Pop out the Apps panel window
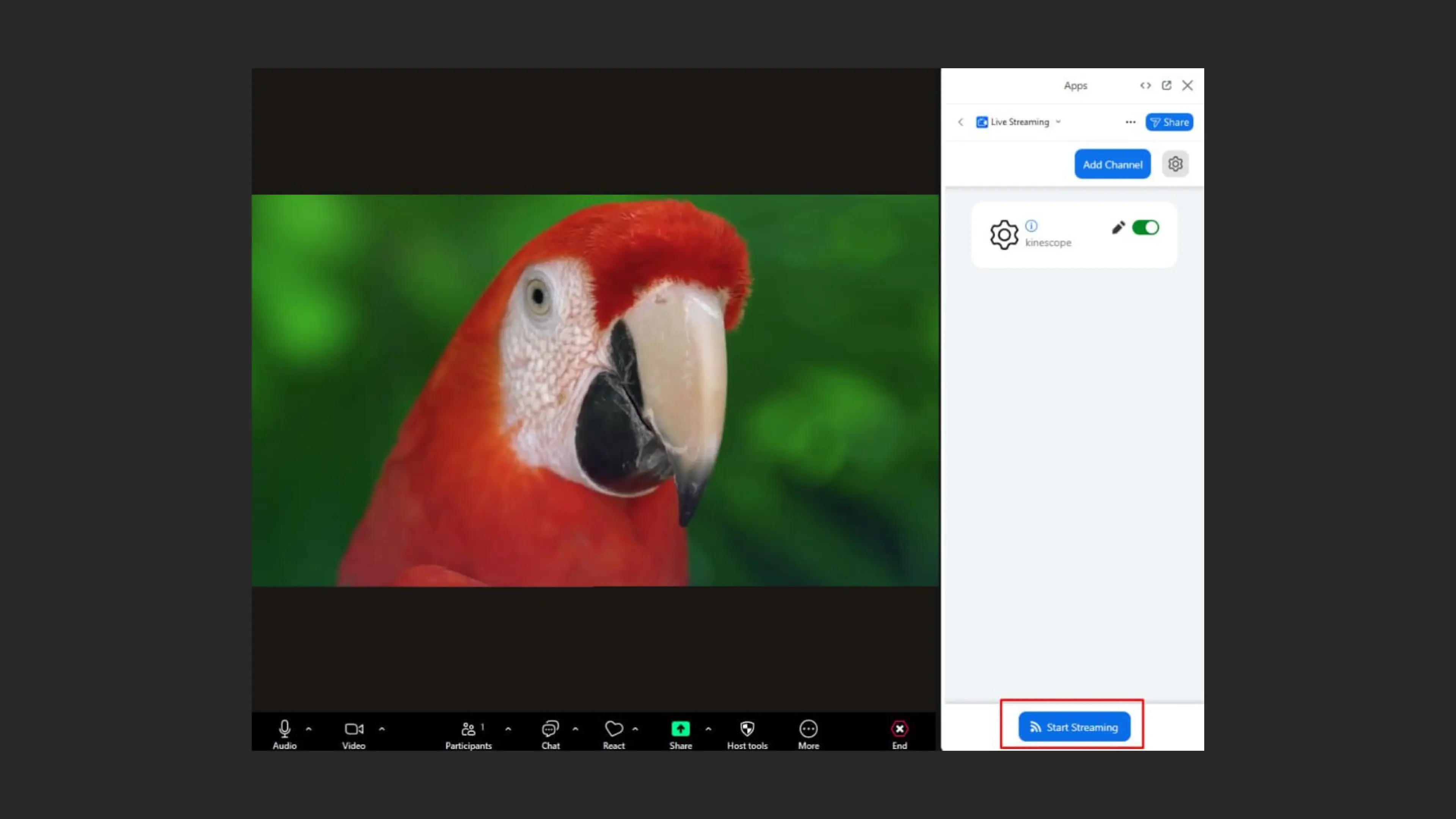 click(x=1166, y=85)
